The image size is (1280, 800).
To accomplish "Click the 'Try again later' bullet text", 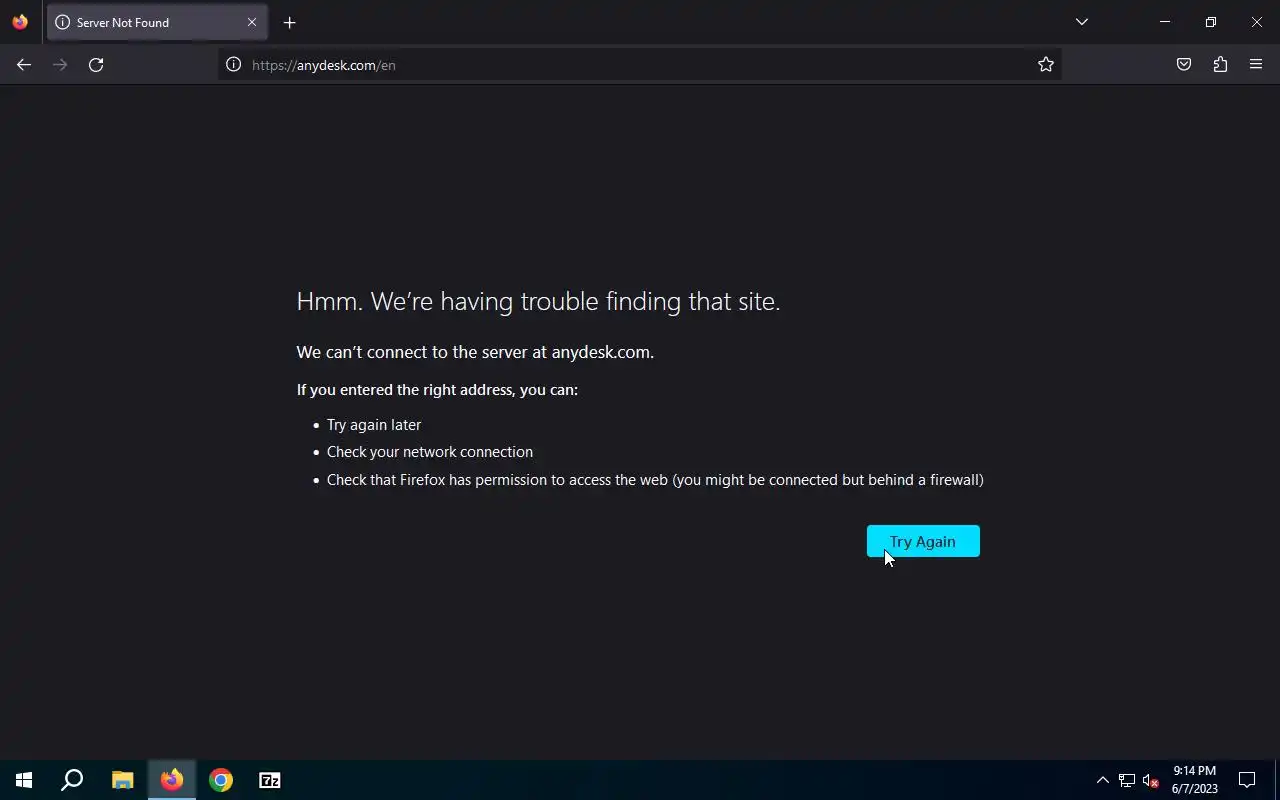I will 374,425.
